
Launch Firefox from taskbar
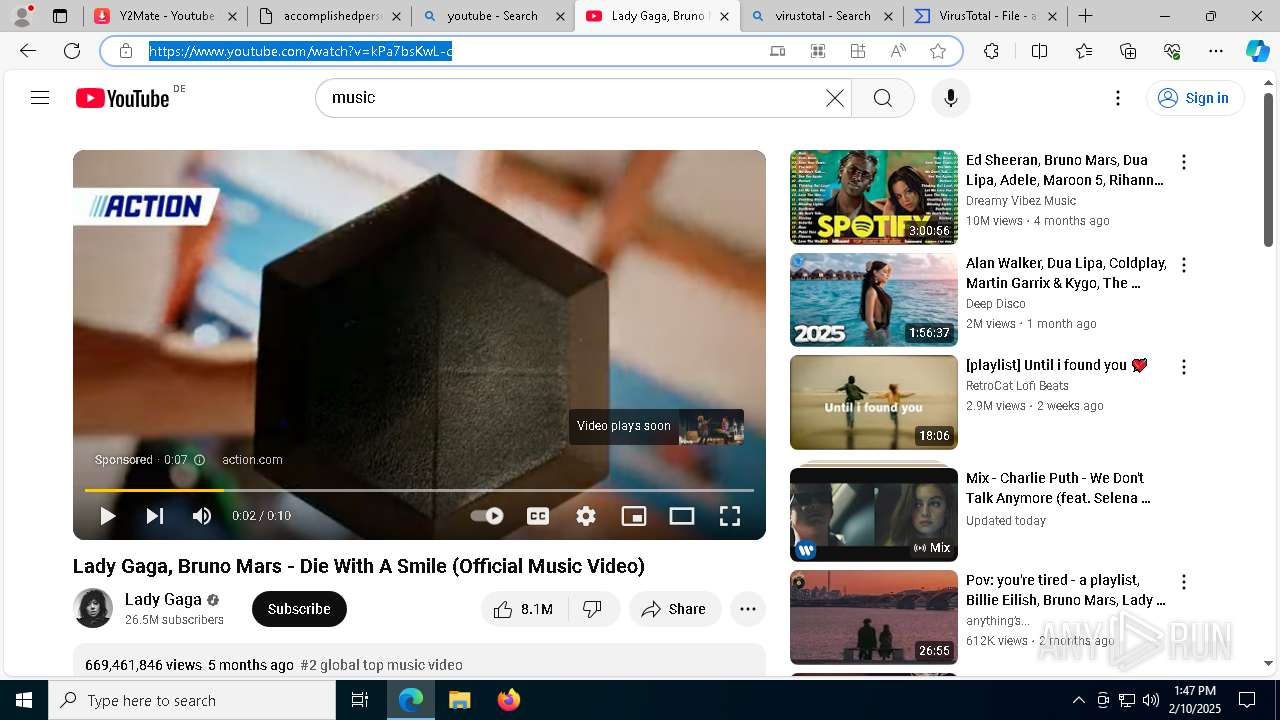click(509, 700)
